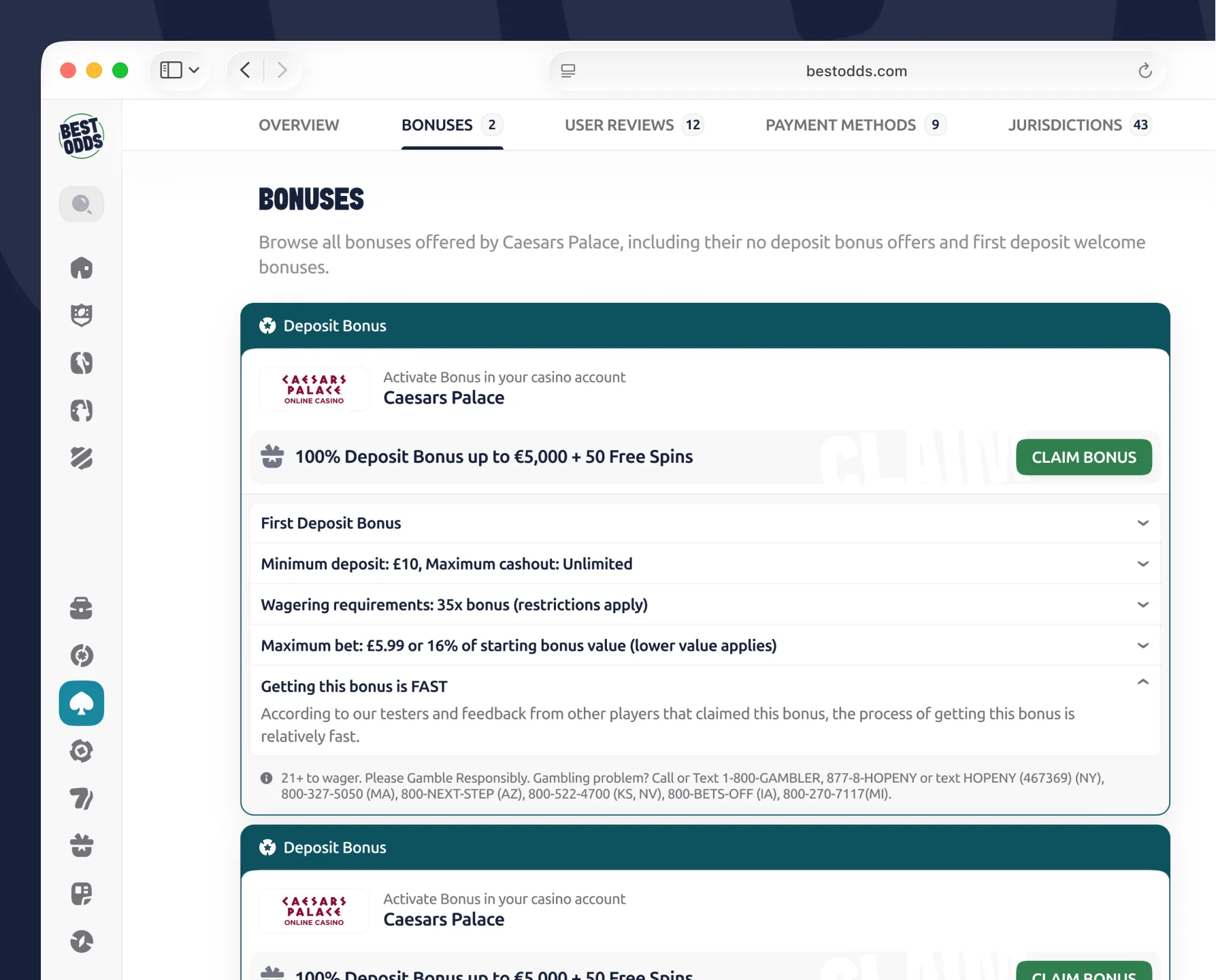Open the User Reviews tab
The width and height of the screenshot is (1216, 980).
[x=634, y=125]
